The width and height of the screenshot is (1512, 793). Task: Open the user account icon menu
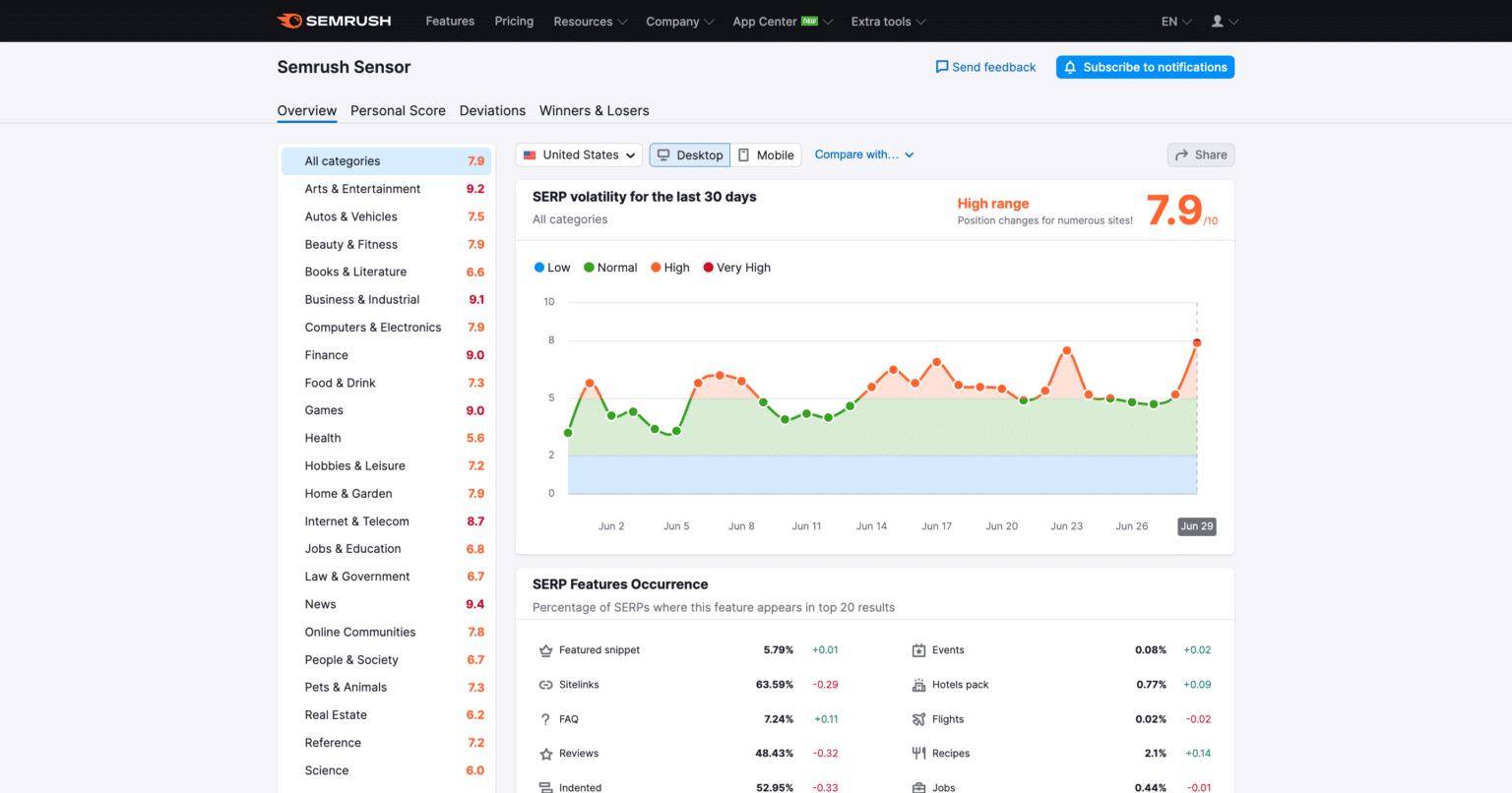1225,21
